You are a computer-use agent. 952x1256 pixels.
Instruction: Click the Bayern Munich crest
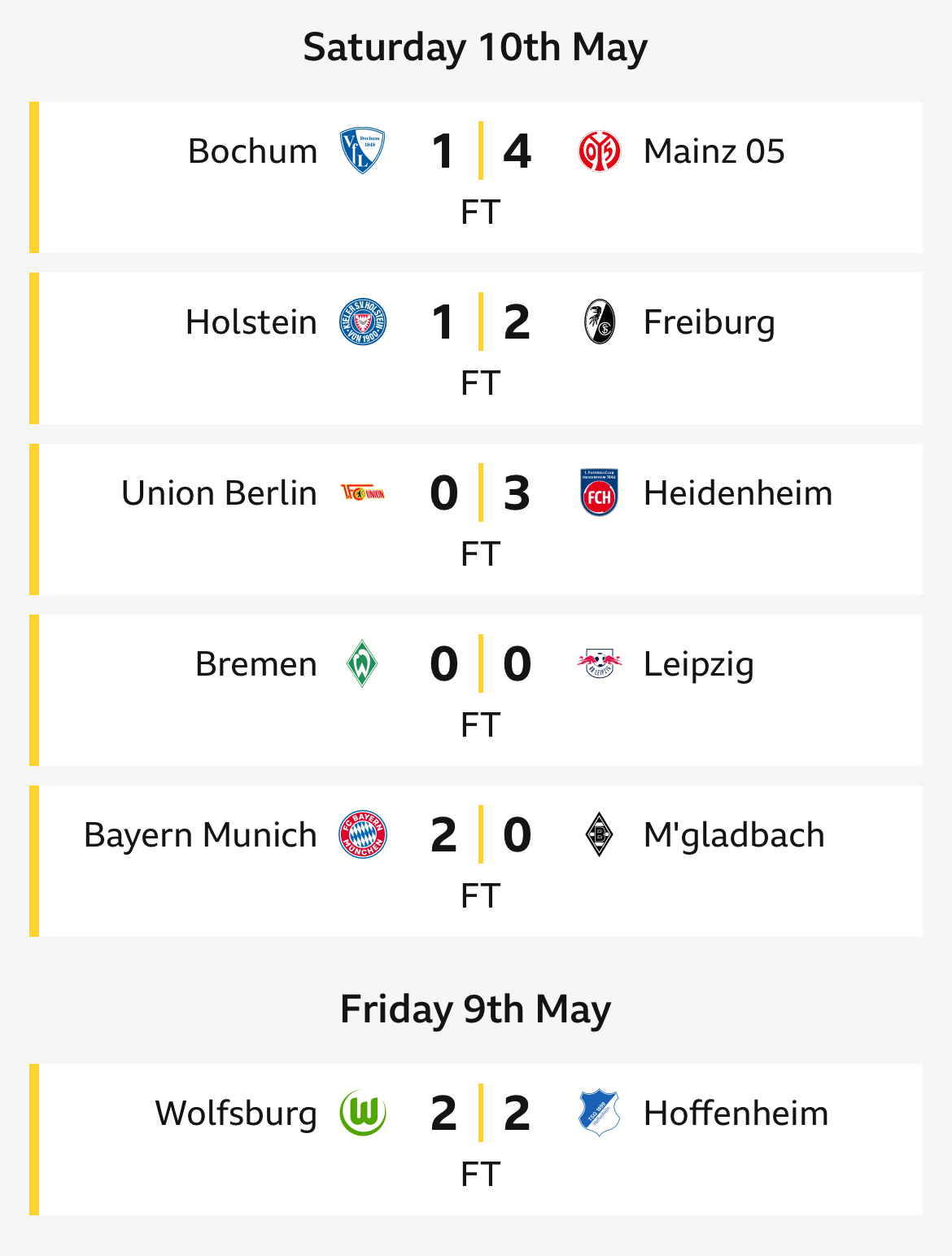click(x=362, y=834)
